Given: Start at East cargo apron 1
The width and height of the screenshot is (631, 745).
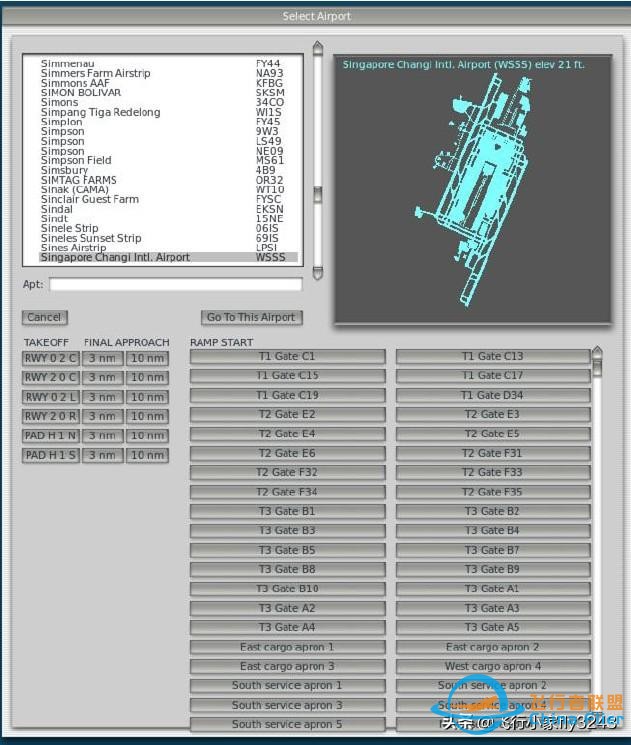Looking at the screenshot, I should tap(287, 647).
